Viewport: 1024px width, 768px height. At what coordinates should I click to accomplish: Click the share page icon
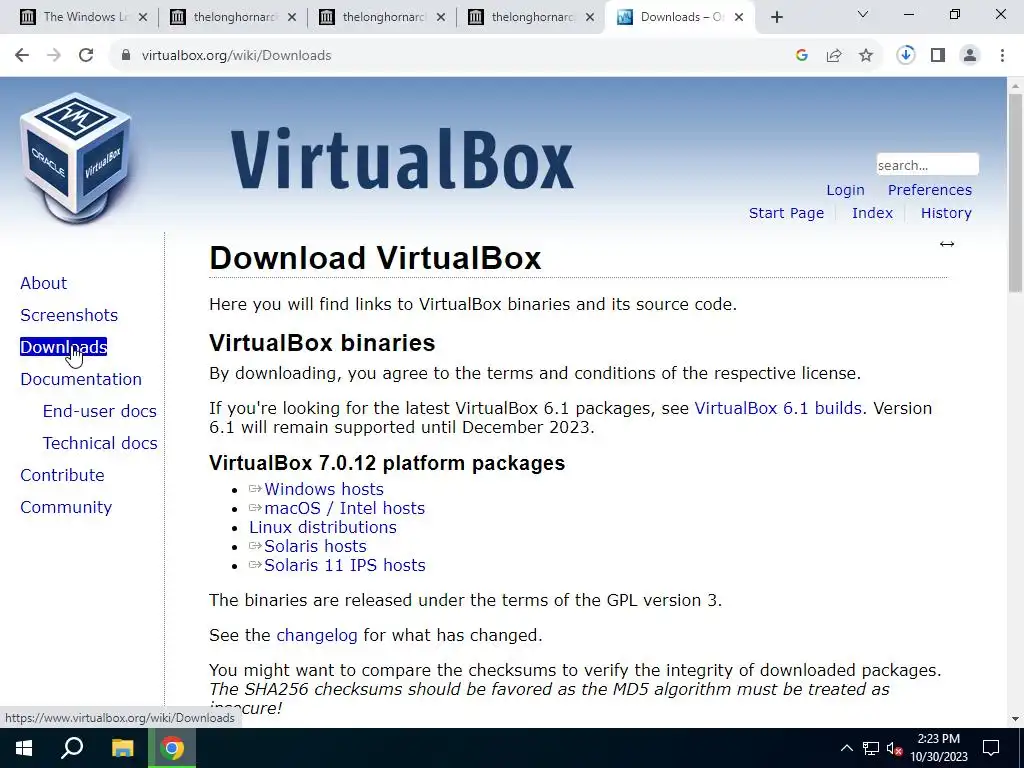pyautogui.click(x=834, y=56)
